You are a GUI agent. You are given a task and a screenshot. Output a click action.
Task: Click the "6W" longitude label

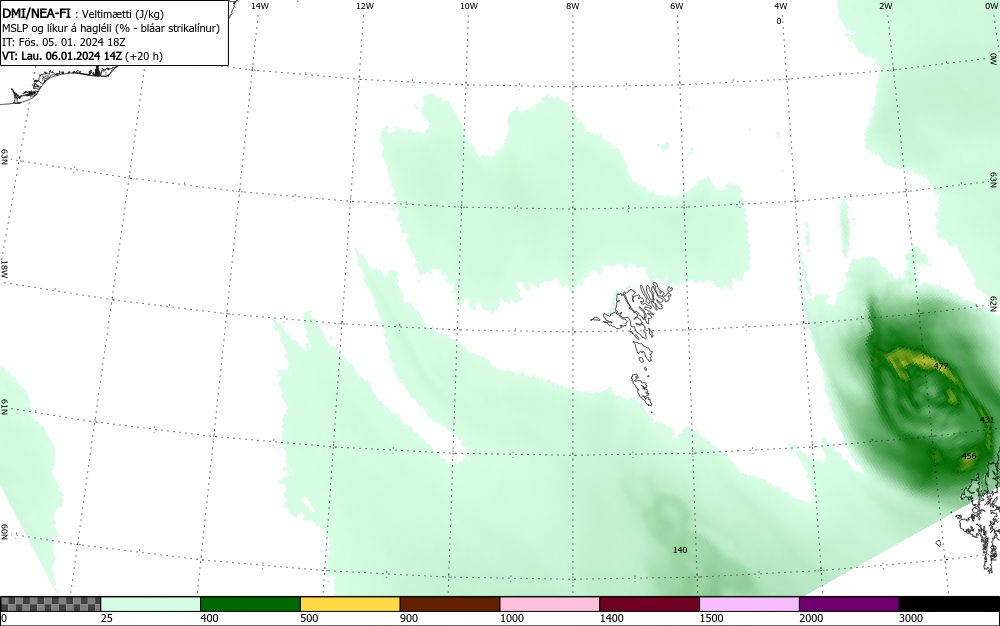677,6
